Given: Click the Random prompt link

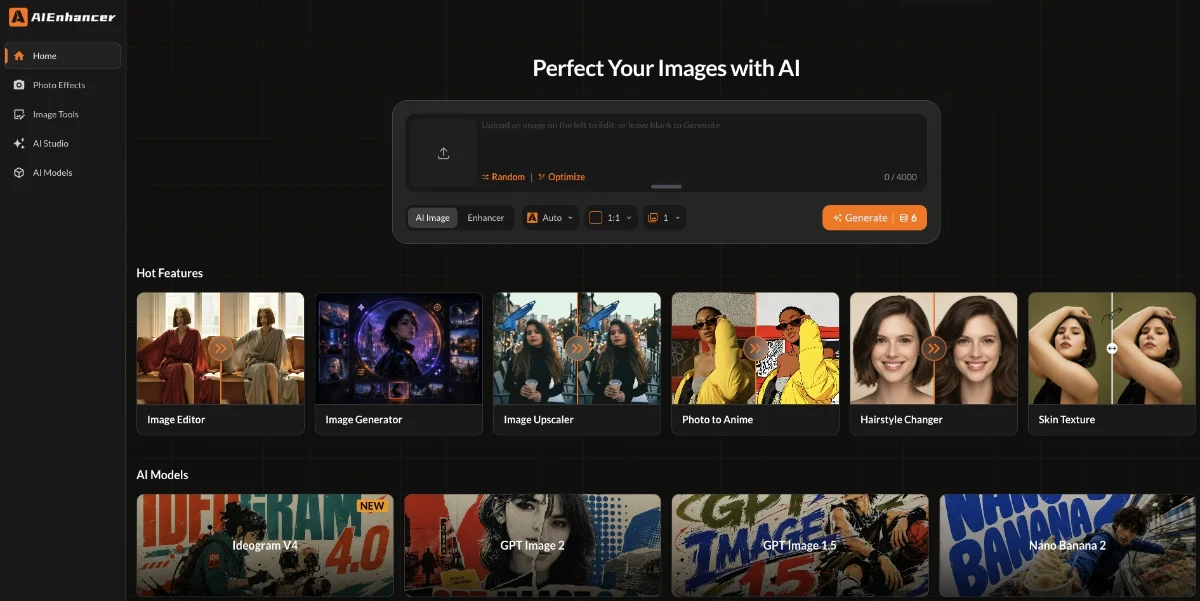Looking at the screenshot, I should pyautogui.click(x=503, y=177).
